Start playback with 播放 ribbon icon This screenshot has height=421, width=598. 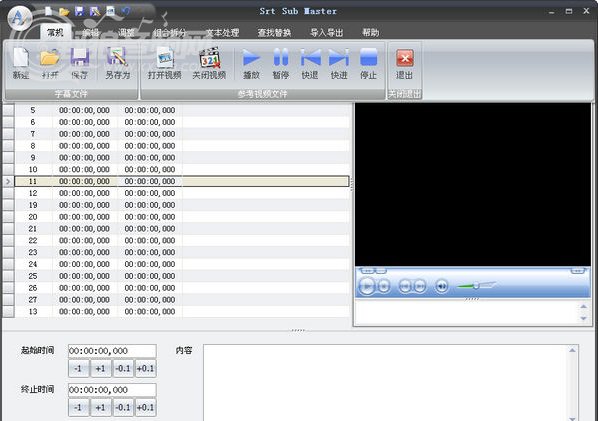click(251, 63)
